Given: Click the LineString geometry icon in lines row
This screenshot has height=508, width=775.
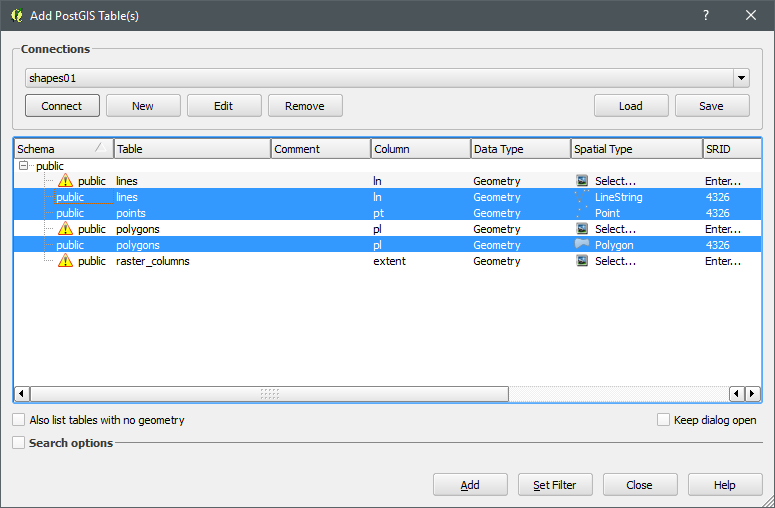Looking at the screenshot, I should tap(582, 197).
